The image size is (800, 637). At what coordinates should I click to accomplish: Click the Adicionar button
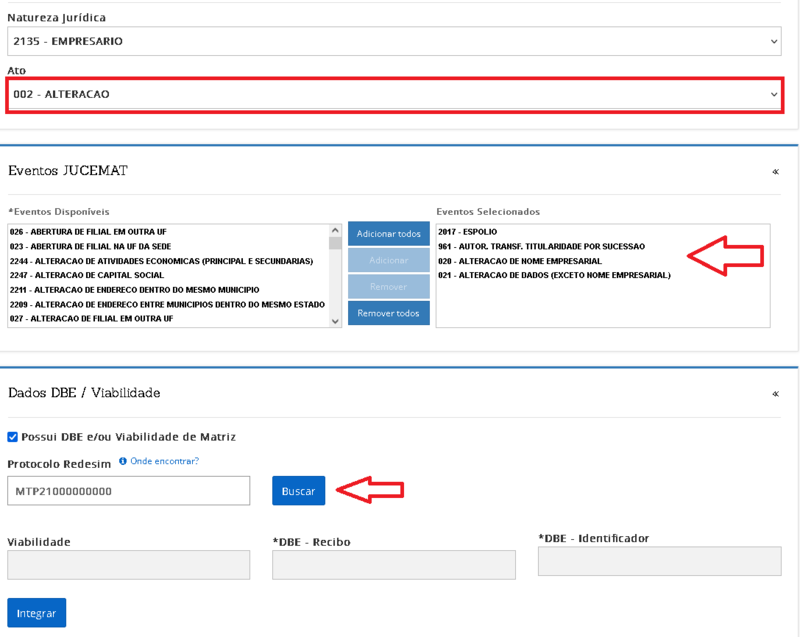(x=389, y=260)
